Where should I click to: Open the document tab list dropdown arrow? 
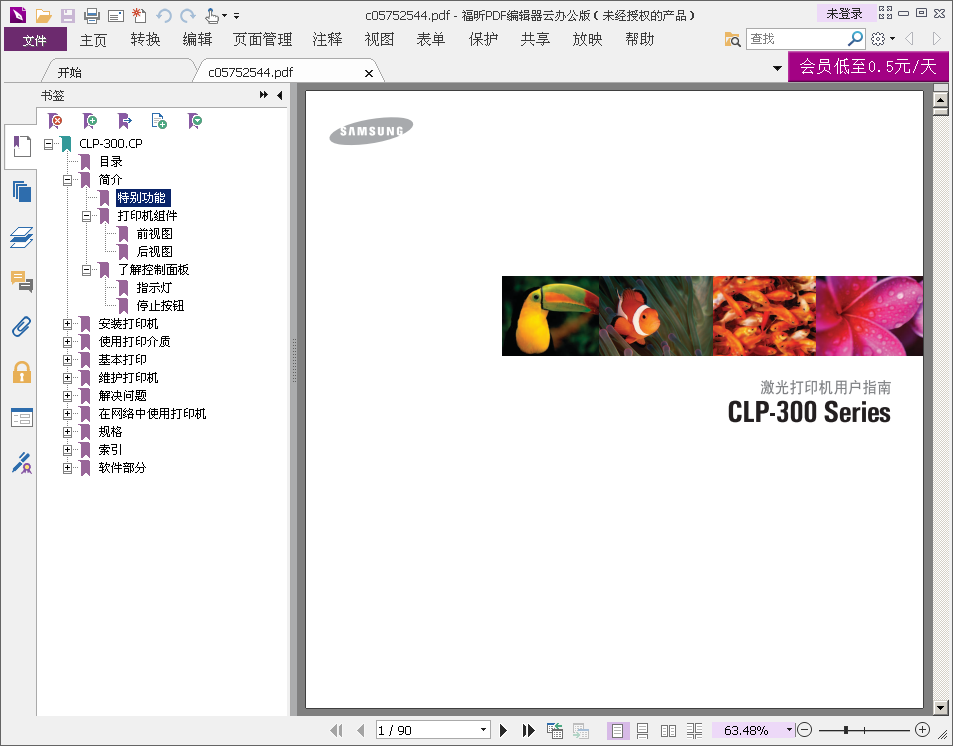[777, 68]
